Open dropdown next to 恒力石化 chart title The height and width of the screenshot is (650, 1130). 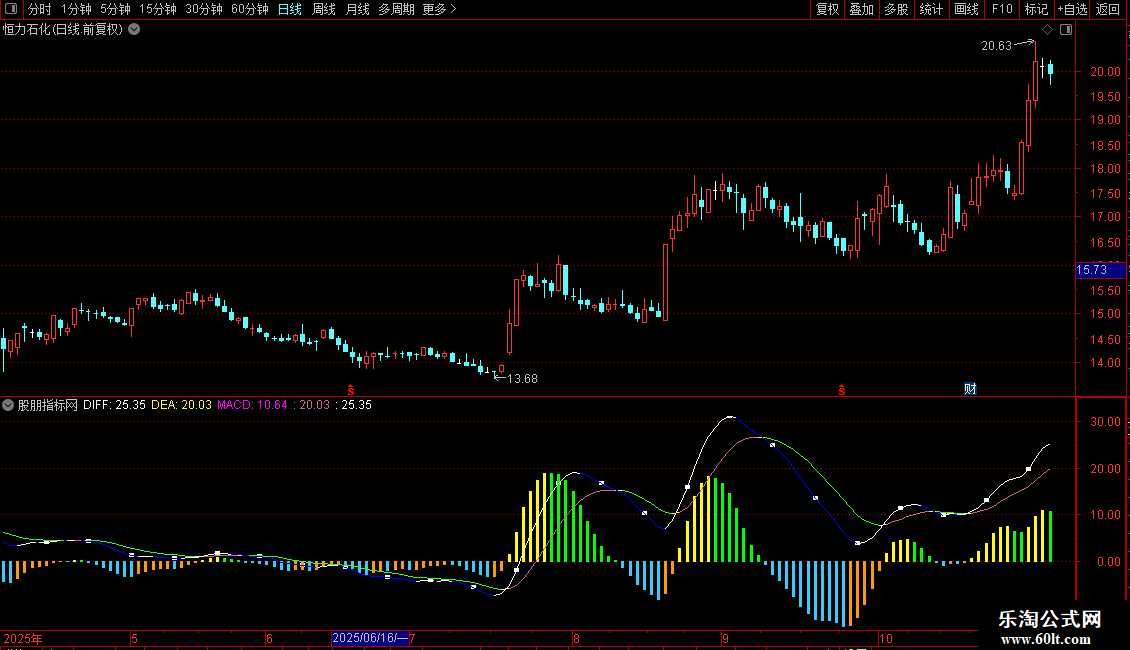click(x=135, y=29)
